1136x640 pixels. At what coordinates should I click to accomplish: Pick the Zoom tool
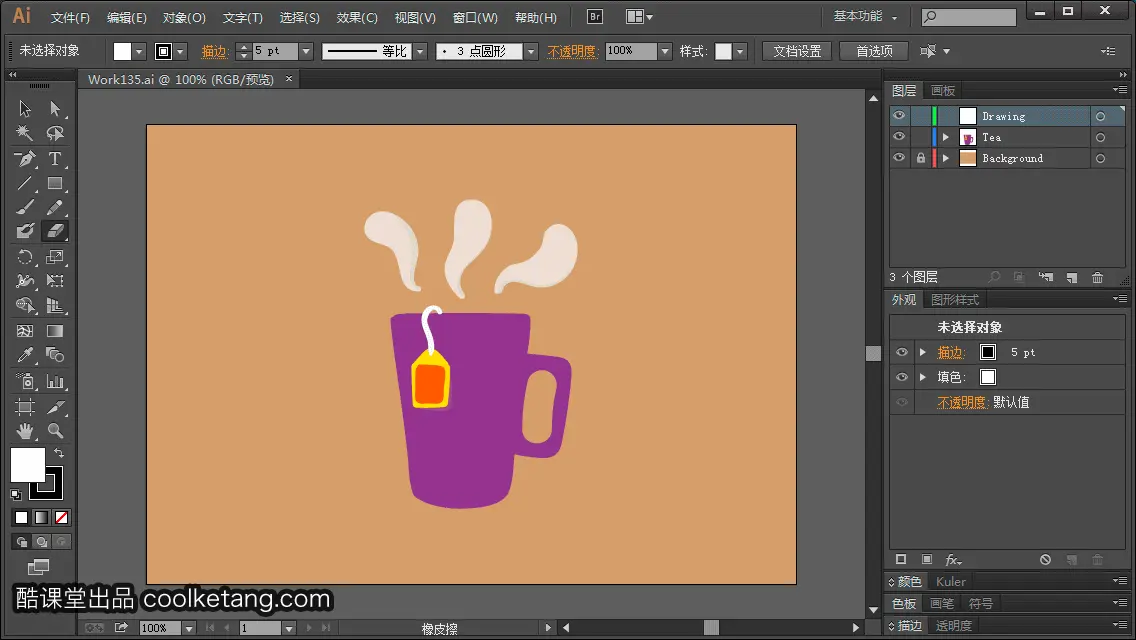(55, 431)
